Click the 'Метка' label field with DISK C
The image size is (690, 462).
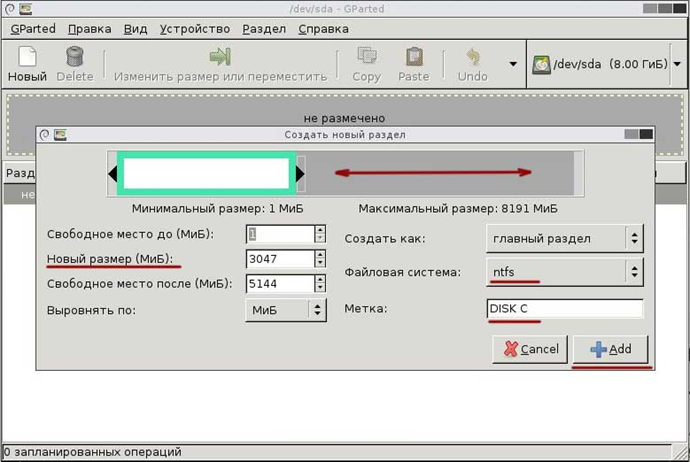[x=564, y=310]
